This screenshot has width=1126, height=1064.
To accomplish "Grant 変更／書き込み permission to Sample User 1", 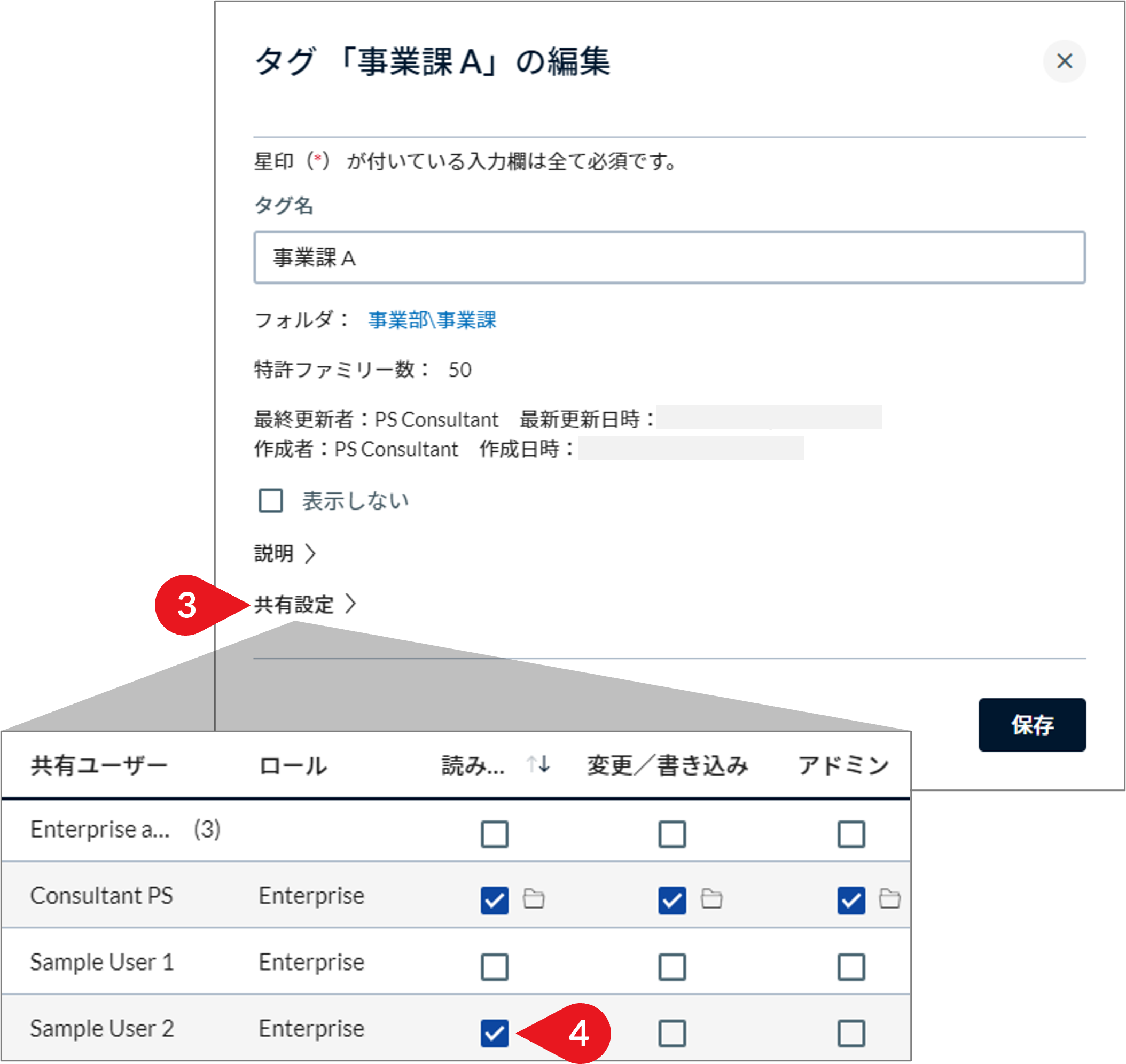I will pyautogui.click(x=671, y=966).
